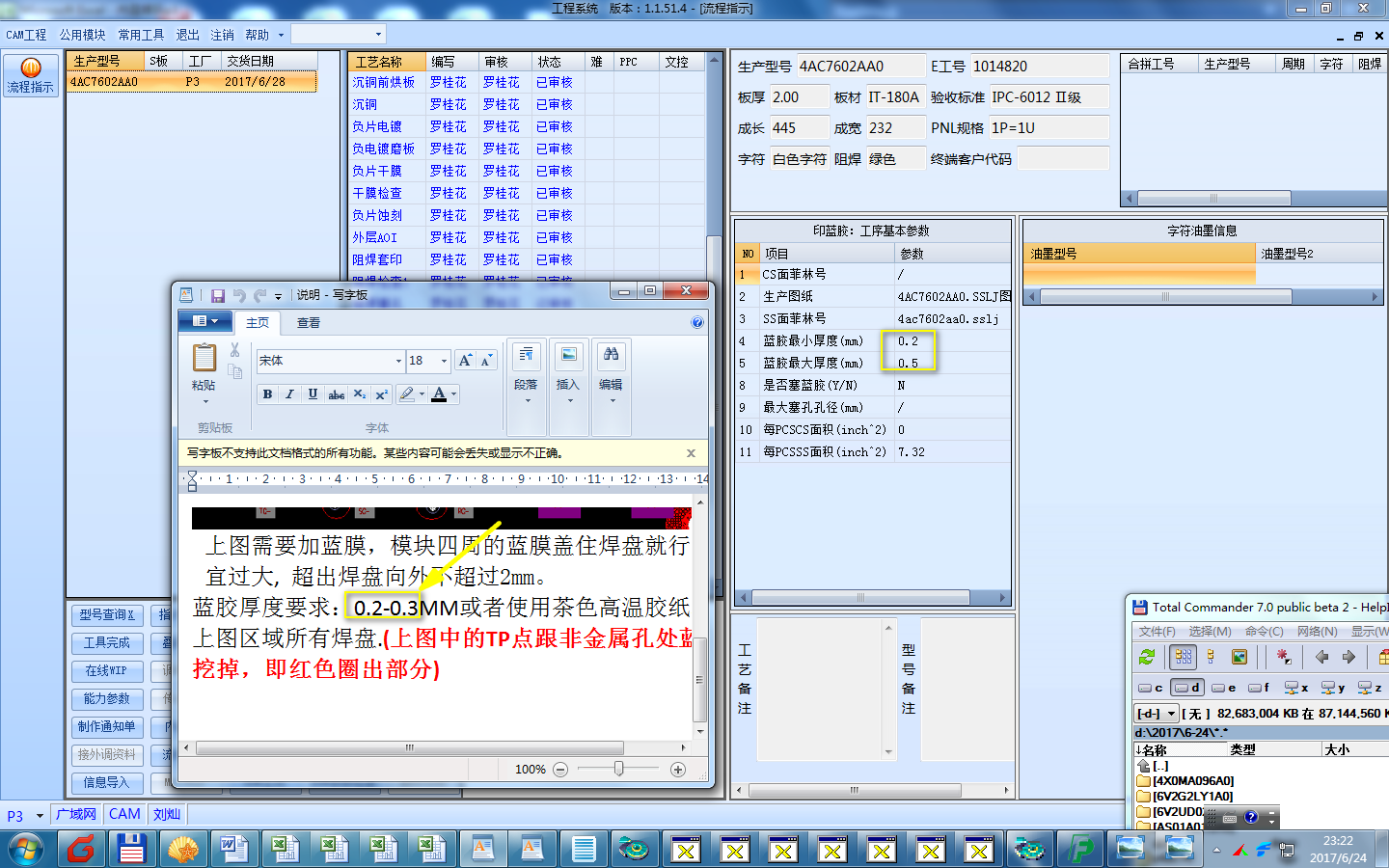Click the shell icon in the taskbar
Image resolution: width=1389 pixels, height=868 pixels.
pyautogui.click(x=182, y=850)
